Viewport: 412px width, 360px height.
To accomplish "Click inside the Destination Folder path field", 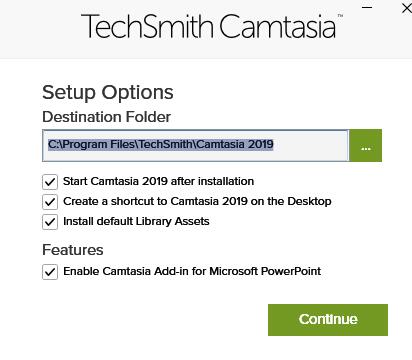I will click(x=196, y=145).
